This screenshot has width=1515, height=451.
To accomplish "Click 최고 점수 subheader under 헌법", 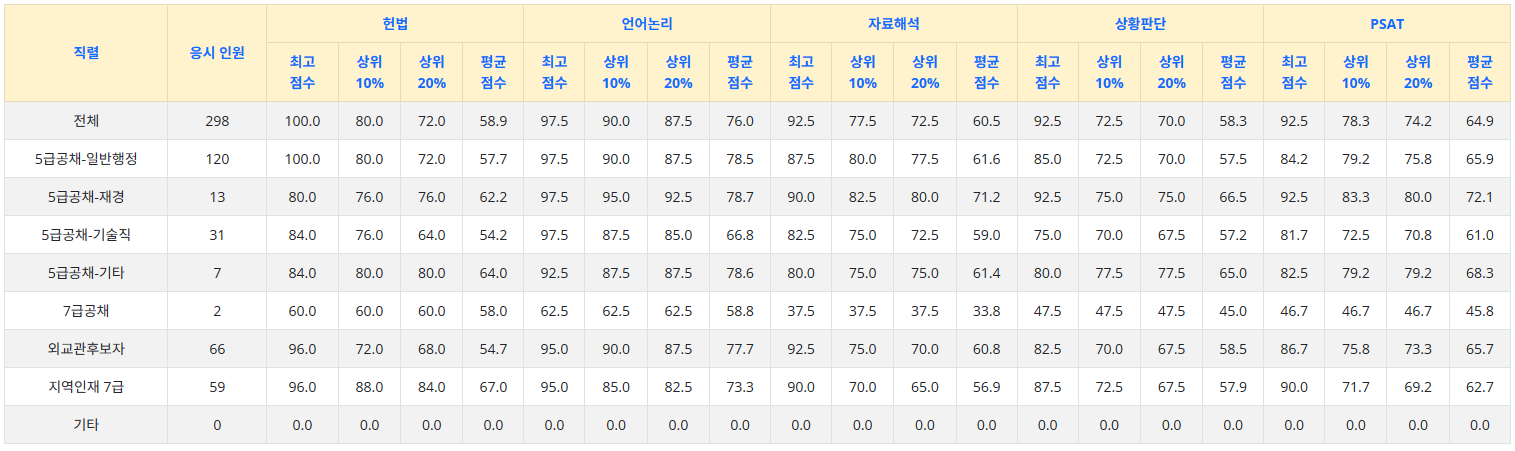I will tap(302, 72).
